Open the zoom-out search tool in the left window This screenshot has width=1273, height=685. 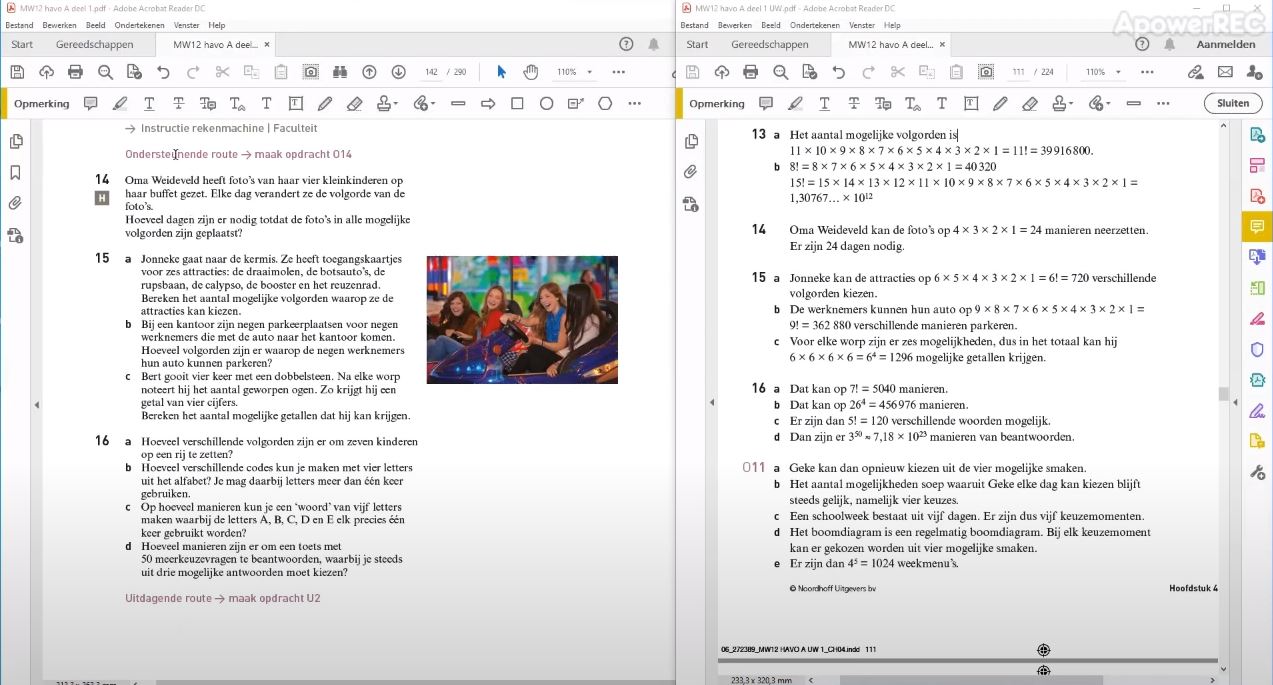tap(105, 72)
